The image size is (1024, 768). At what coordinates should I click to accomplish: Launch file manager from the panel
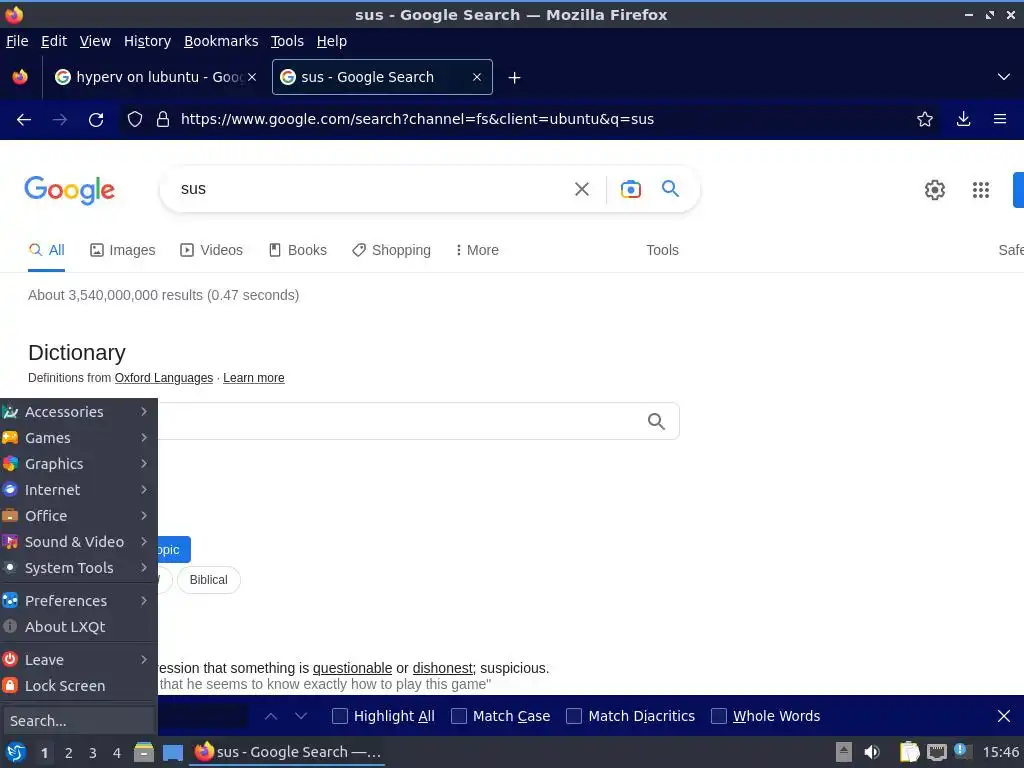(144, 752)
